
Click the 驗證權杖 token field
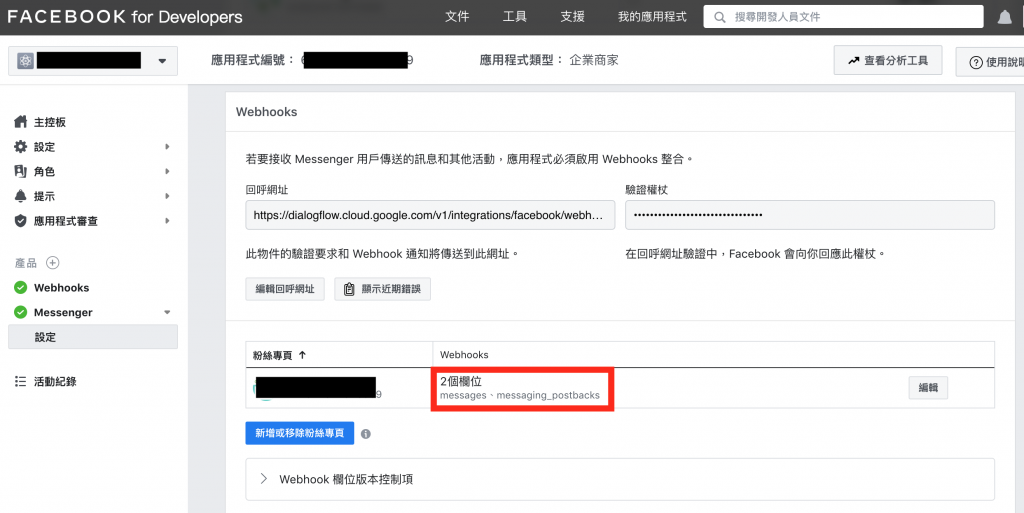[x=810, y=215]
